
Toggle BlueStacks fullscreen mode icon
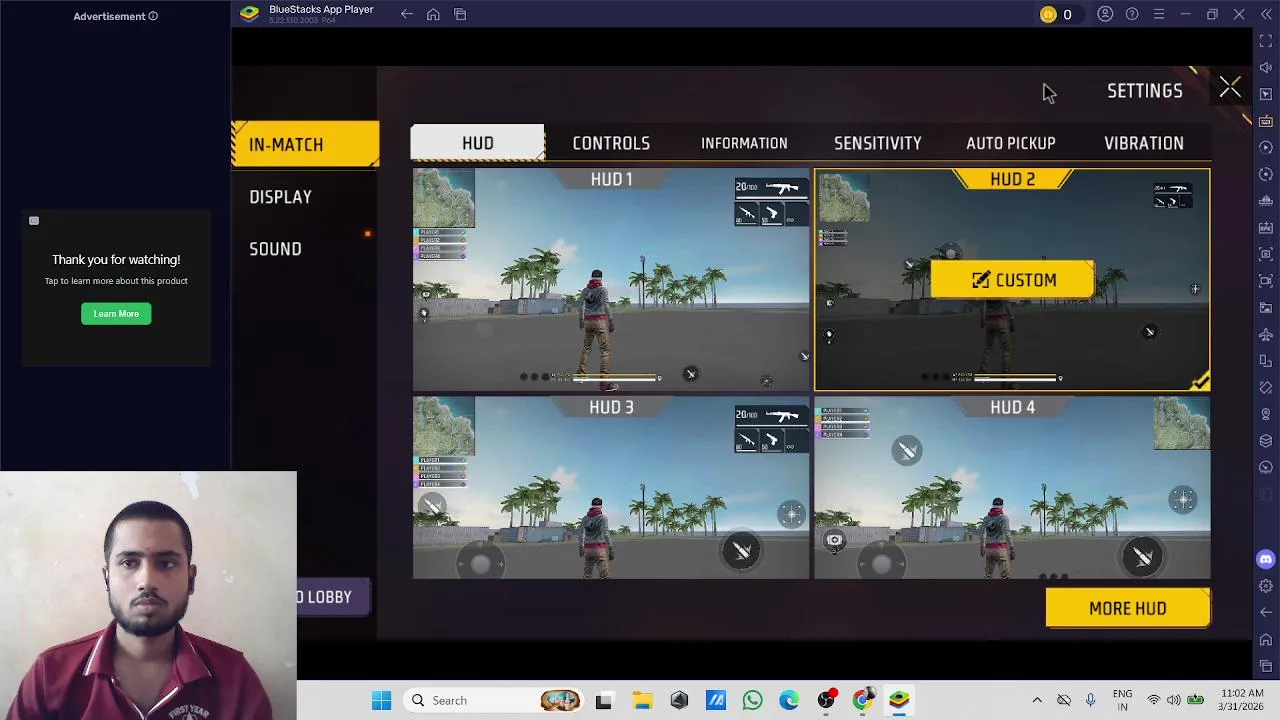1266,41
